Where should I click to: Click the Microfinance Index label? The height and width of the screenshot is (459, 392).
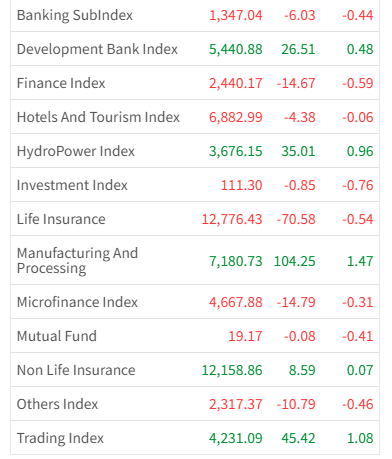coord(77,302)
